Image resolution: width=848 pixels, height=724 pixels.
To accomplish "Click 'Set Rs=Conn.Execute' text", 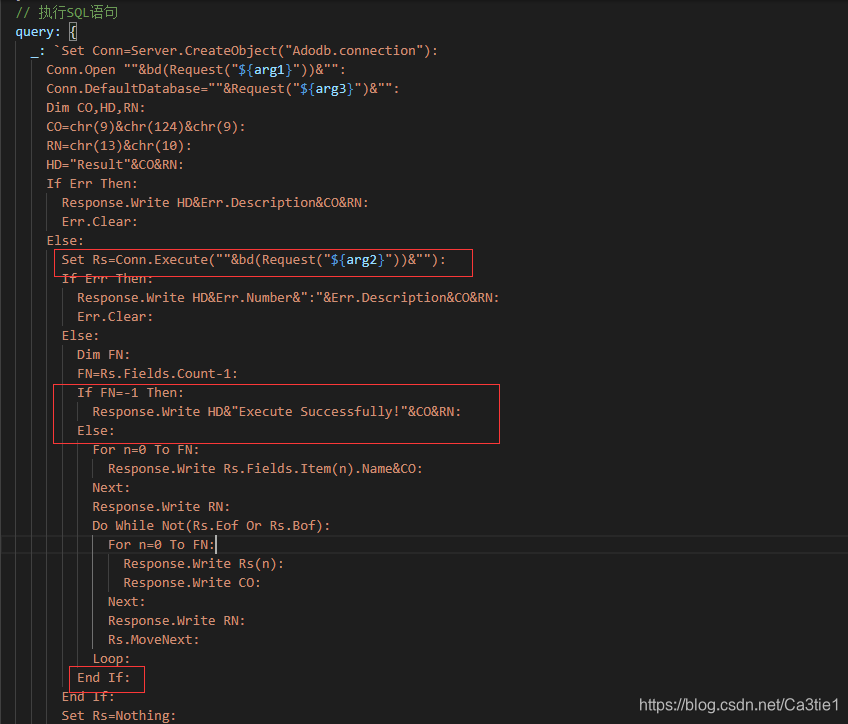I will click(x=135, y=260).
